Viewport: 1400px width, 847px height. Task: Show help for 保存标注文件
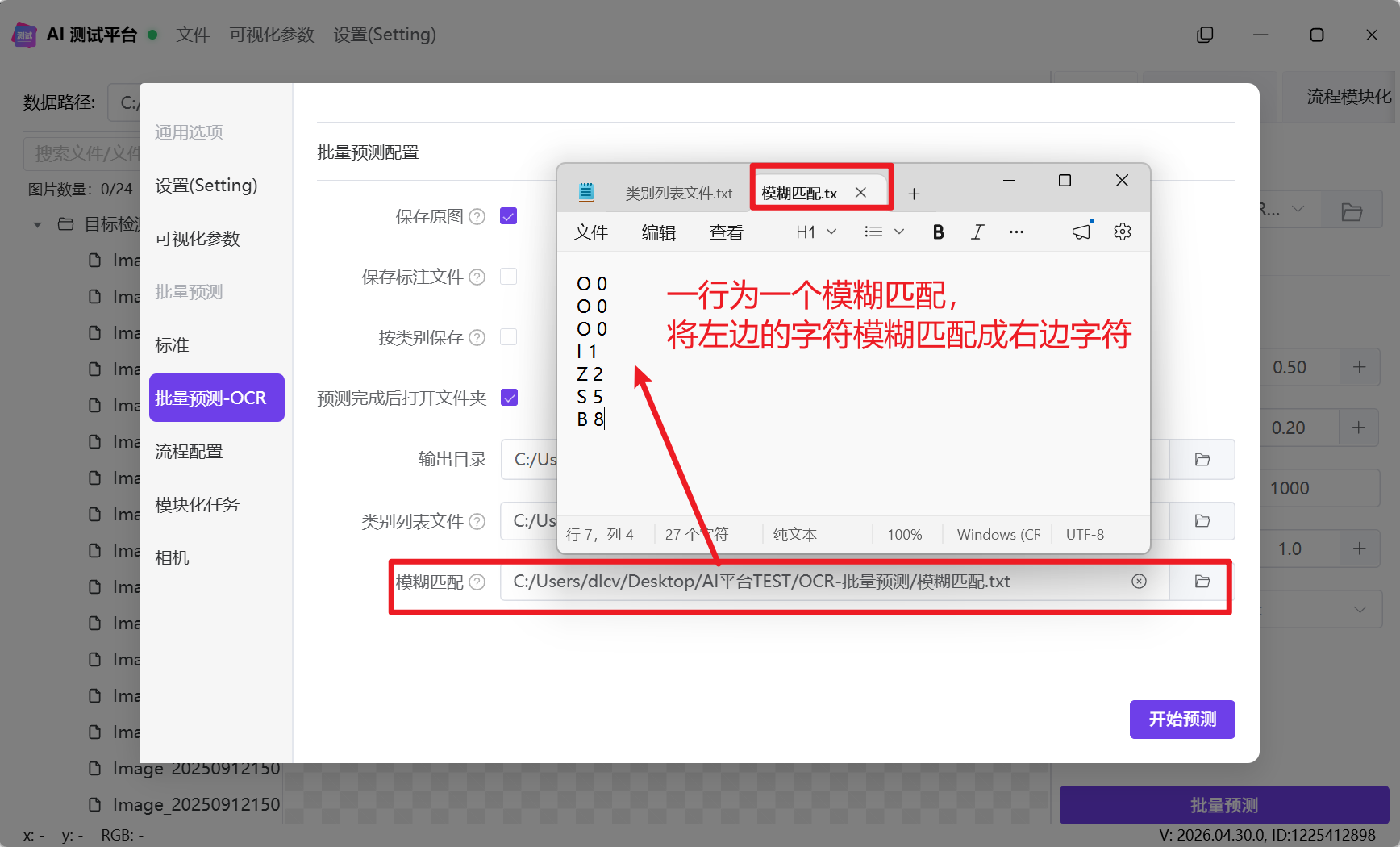[477, 277]
